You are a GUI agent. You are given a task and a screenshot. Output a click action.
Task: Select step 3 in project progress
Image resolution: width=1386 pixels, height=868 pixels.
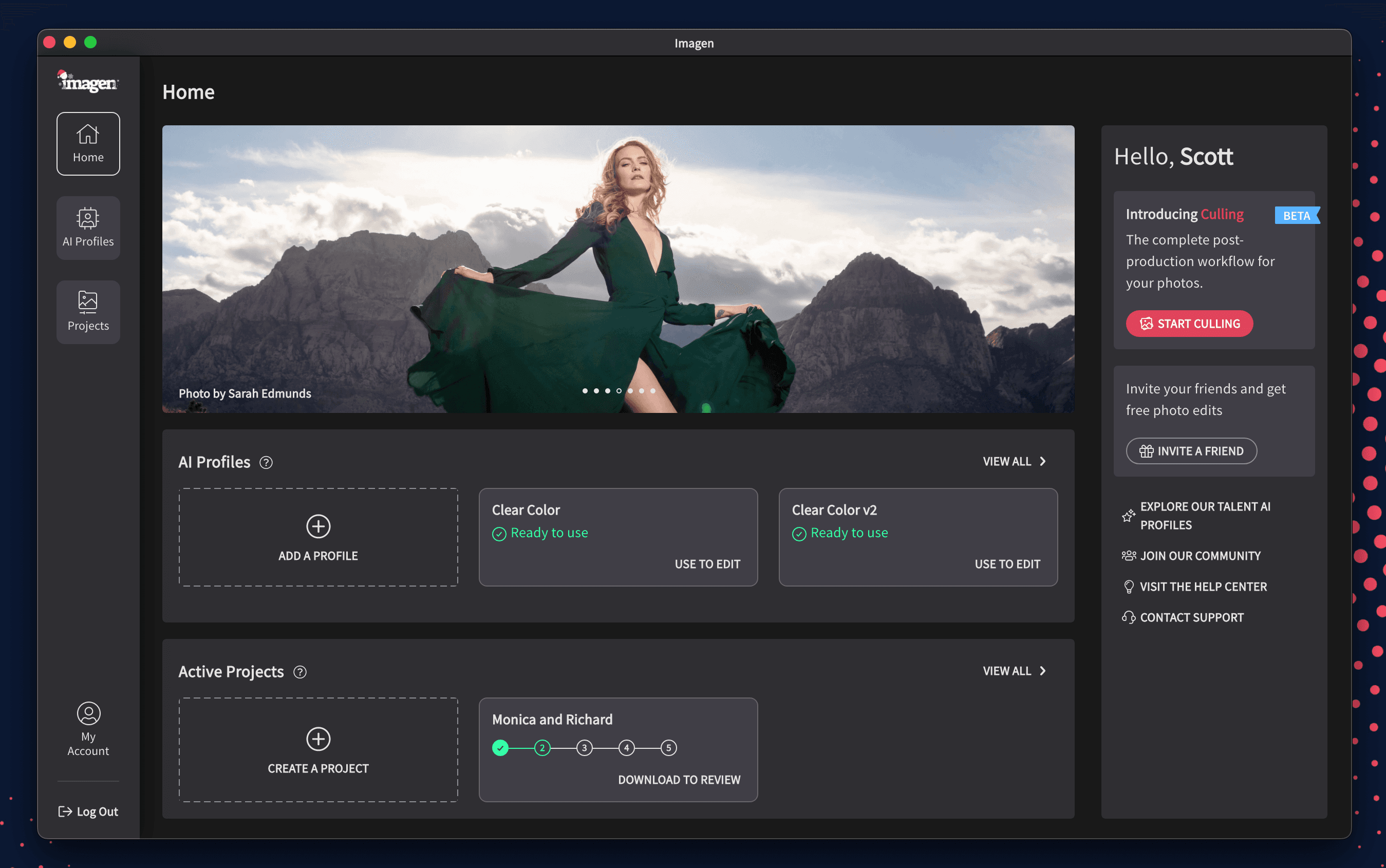(x=585, y=747)
